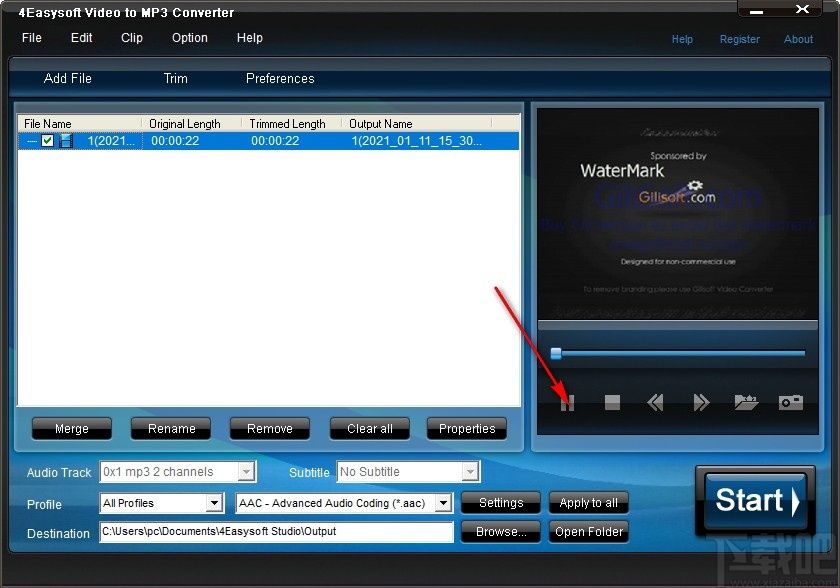Pause the video preview playback
Viewport: 840px width, 588px height.
pyautogui.click(x=567, y=402)
